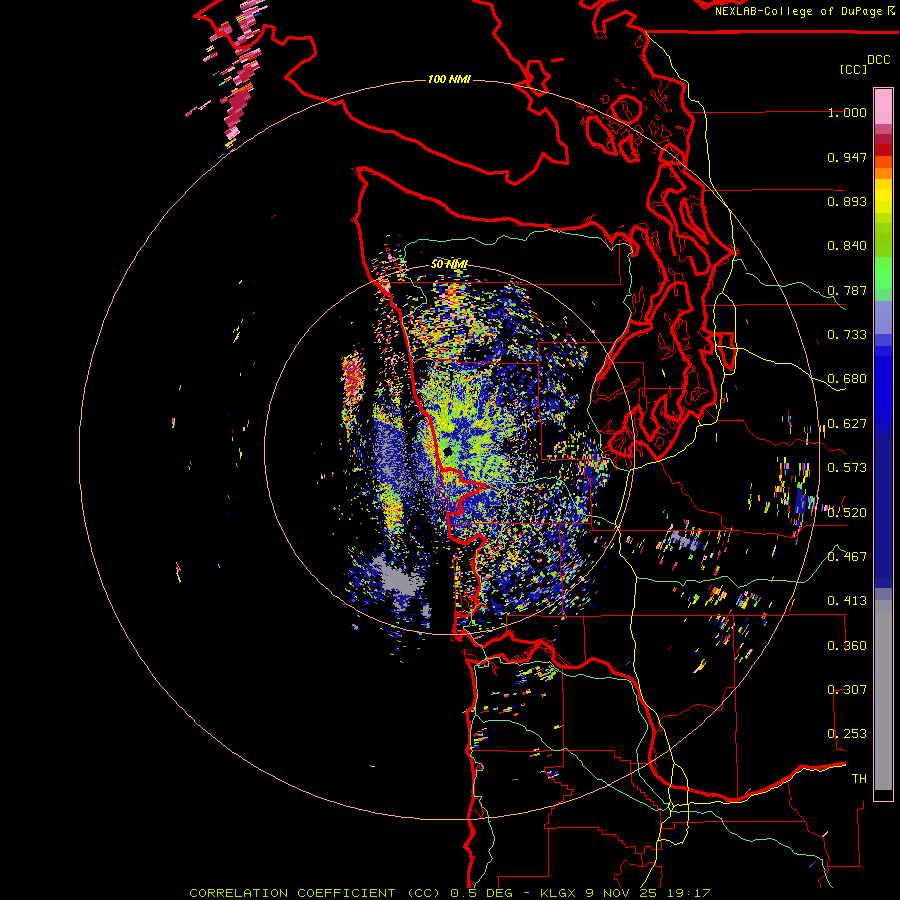The width and height of the screenshot is (900, 900).
Task: Click the 50 NMI range ring label
Action: pyautogui.click(x=449, y=265)
